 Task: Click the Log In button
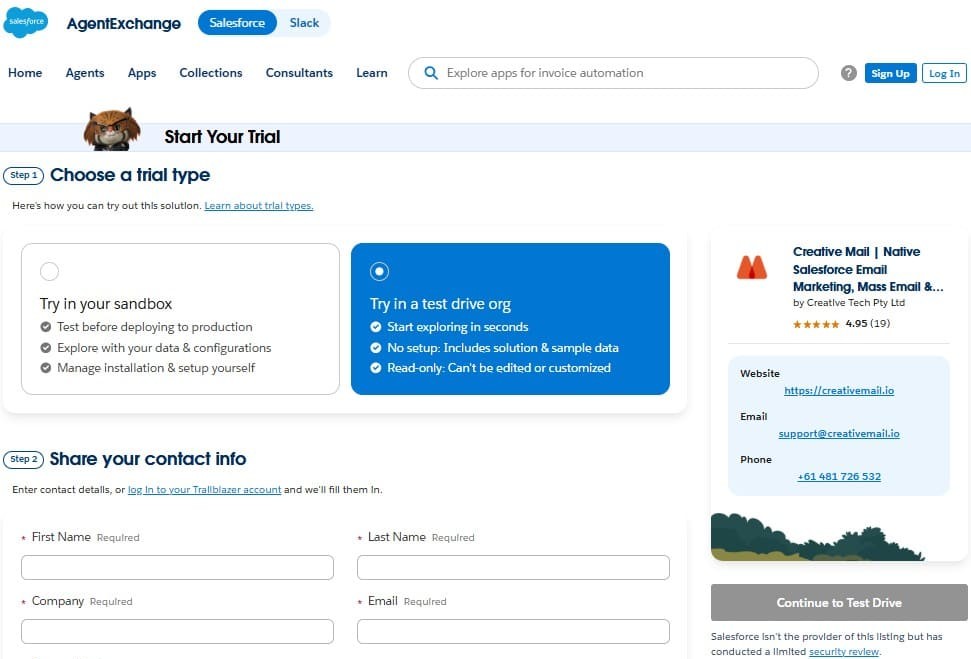pos(944,73)
